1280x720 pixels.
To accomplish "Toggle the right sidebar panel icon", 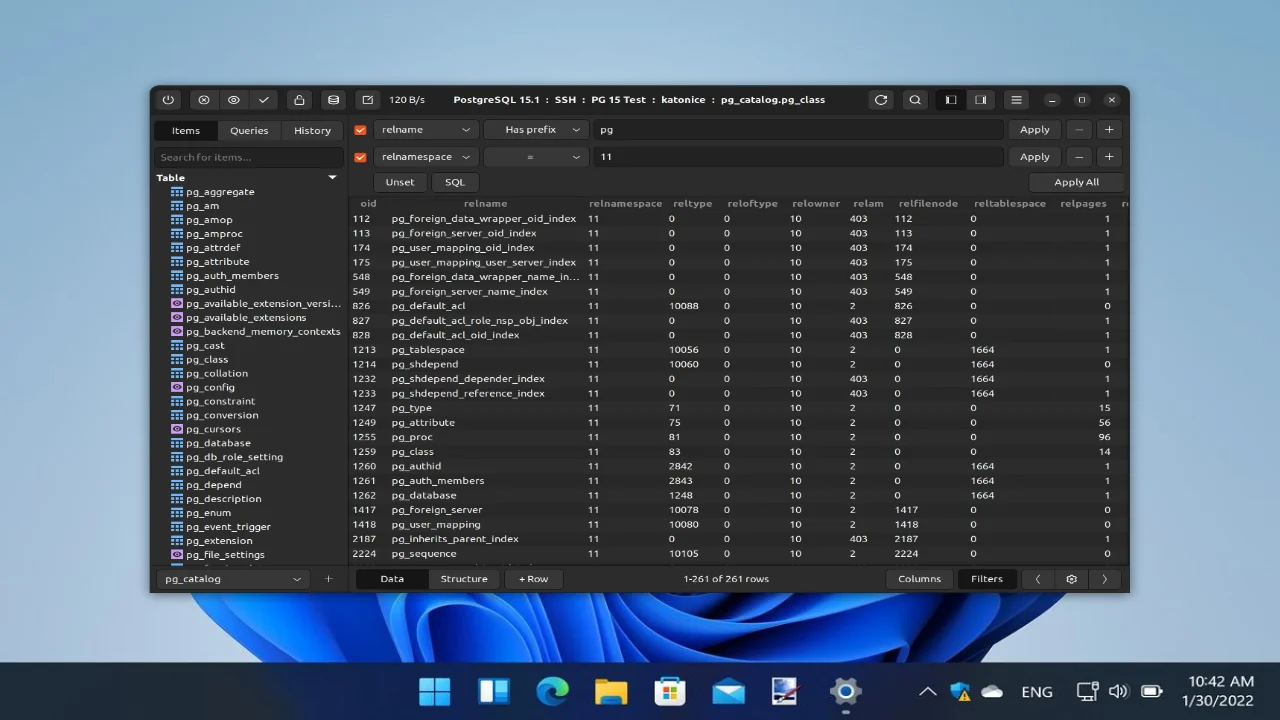I will tap(981, 100).
